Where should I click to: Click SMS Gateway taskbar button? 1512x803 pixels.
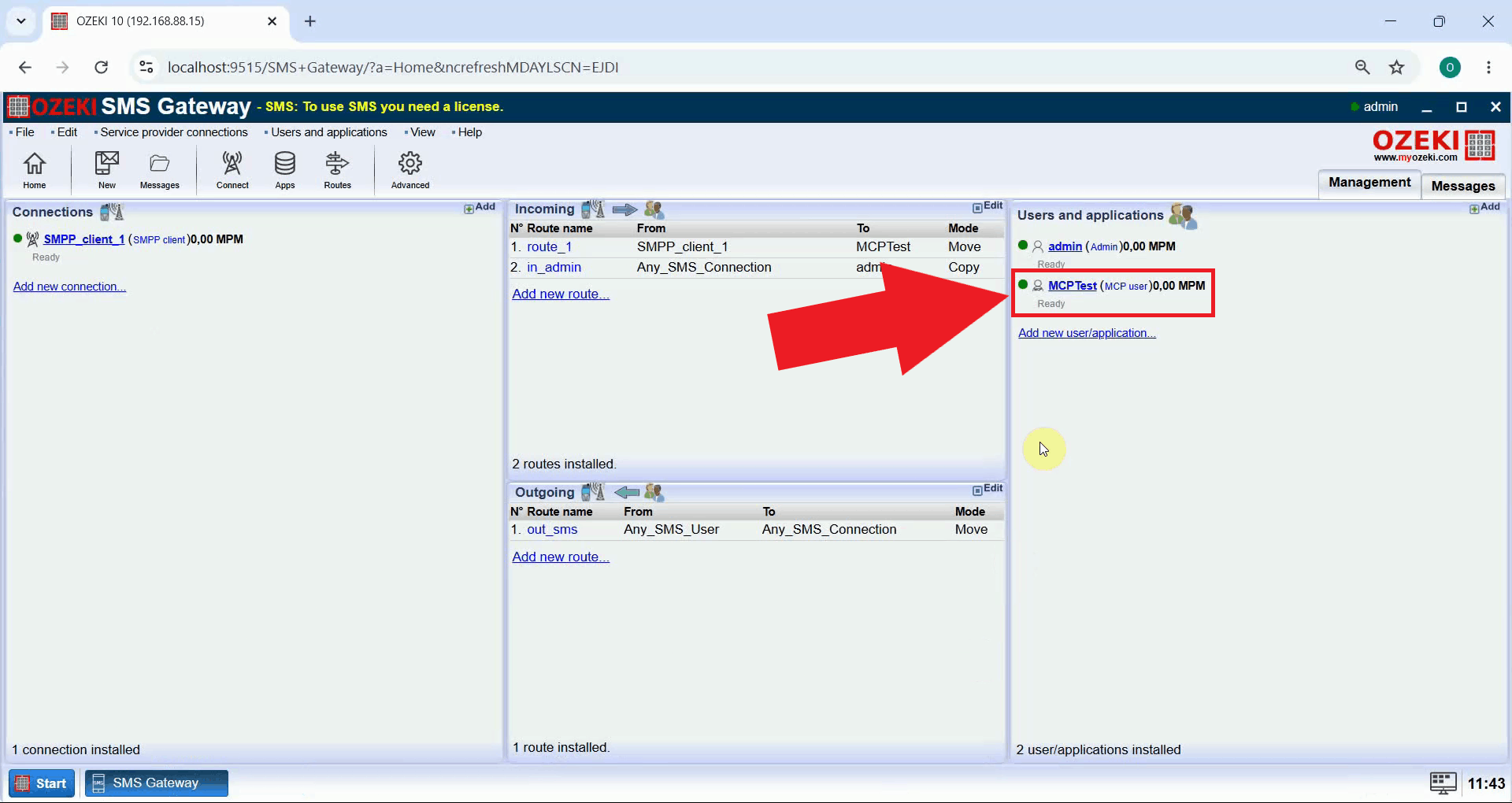[157, 783]
